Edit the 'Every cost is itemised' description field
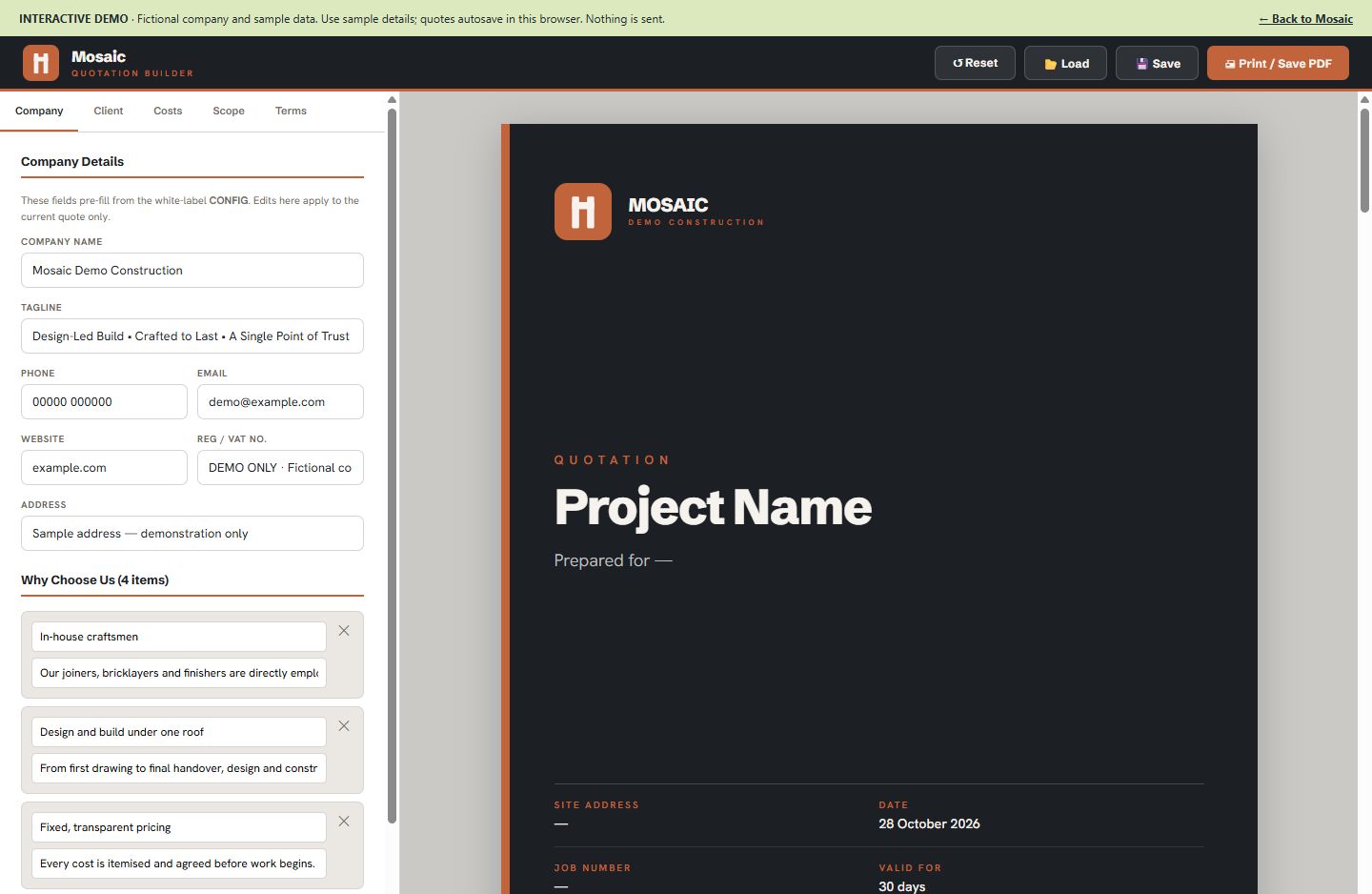The height and width of the screenshot is (894, 1372). point(179,864)
